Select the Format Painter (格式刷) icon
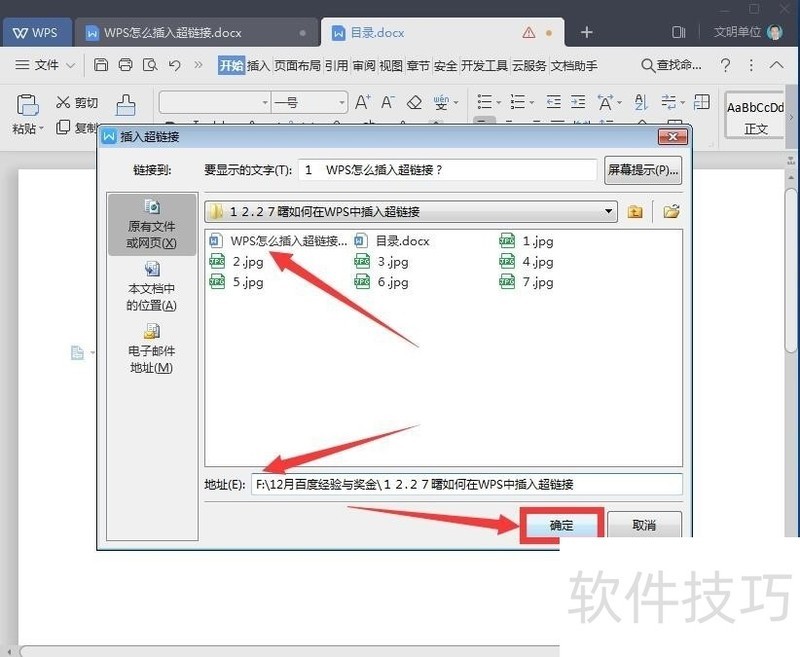The height and width of the screenshot is (657, 800). (125, 103)
